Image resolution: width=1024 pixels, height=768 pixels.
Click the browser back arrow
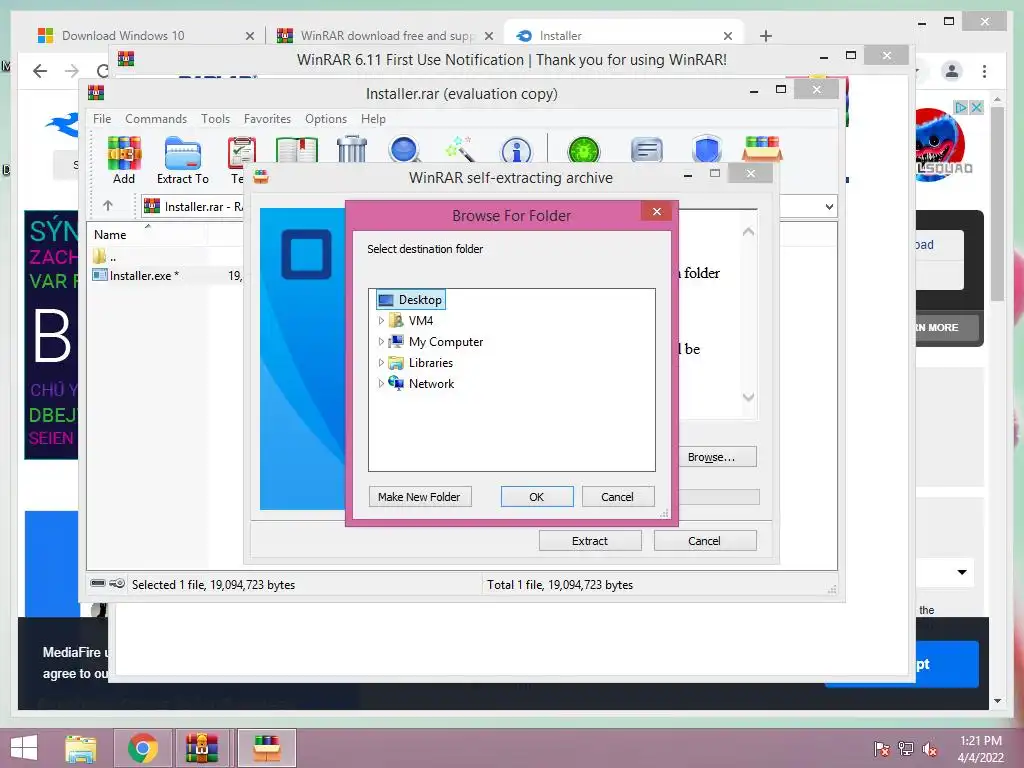coord(40,71)
